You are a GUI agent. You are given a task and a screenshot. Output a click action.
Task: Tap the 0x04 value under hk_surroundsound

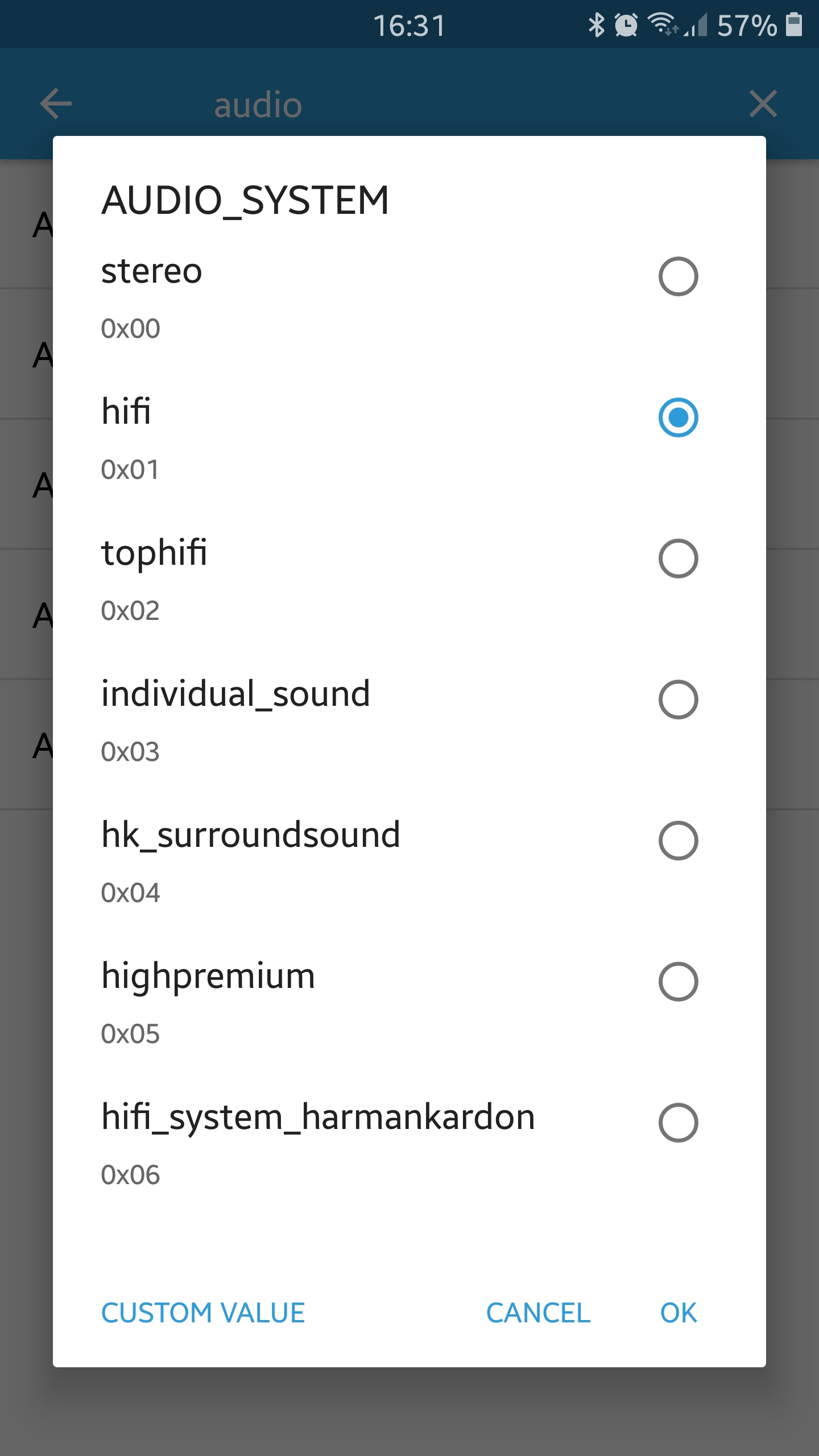(130, 893)
